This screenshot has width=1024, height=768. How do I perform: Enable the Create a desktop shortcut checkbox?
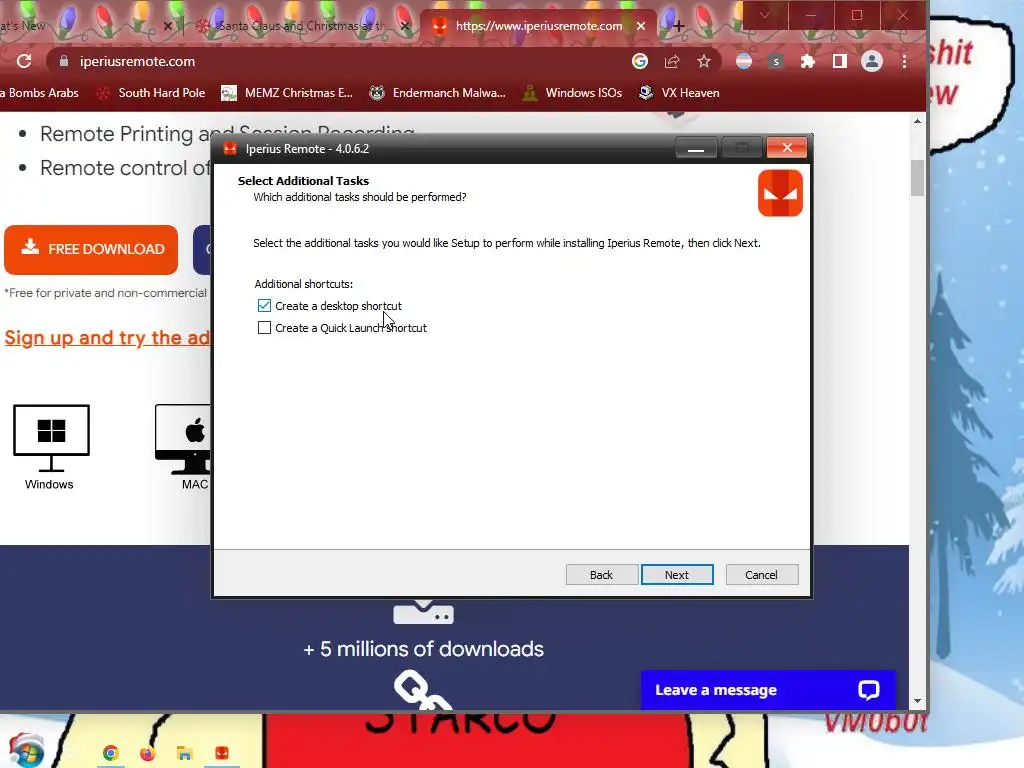264,306
